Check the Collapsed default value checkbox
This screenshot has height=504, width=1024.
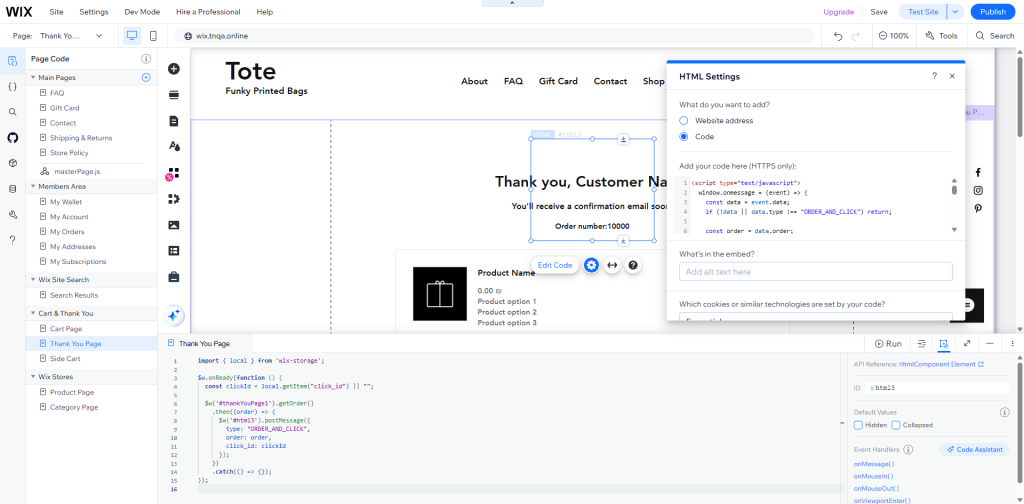[x=896, y=425]
